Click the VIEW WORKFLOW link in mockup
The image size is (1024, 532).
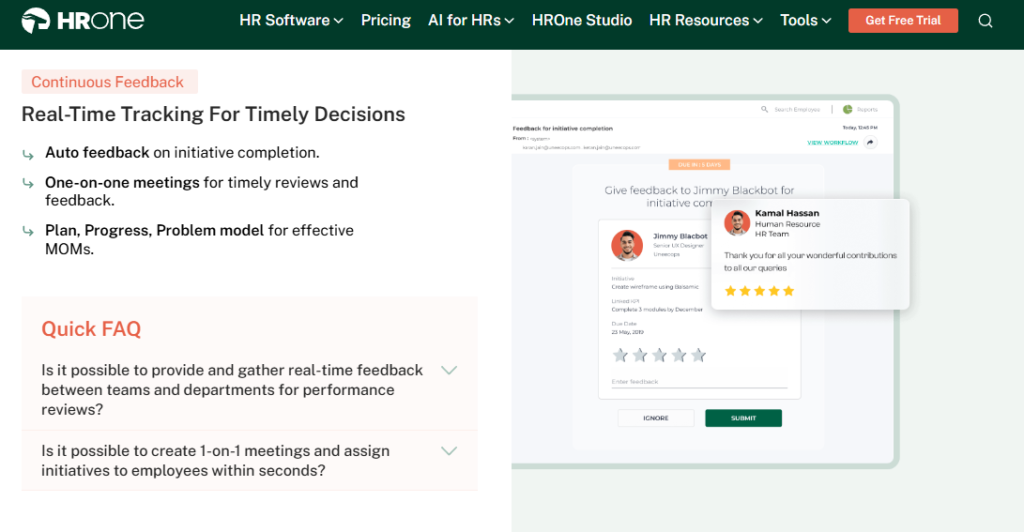[x=833, y=142]
